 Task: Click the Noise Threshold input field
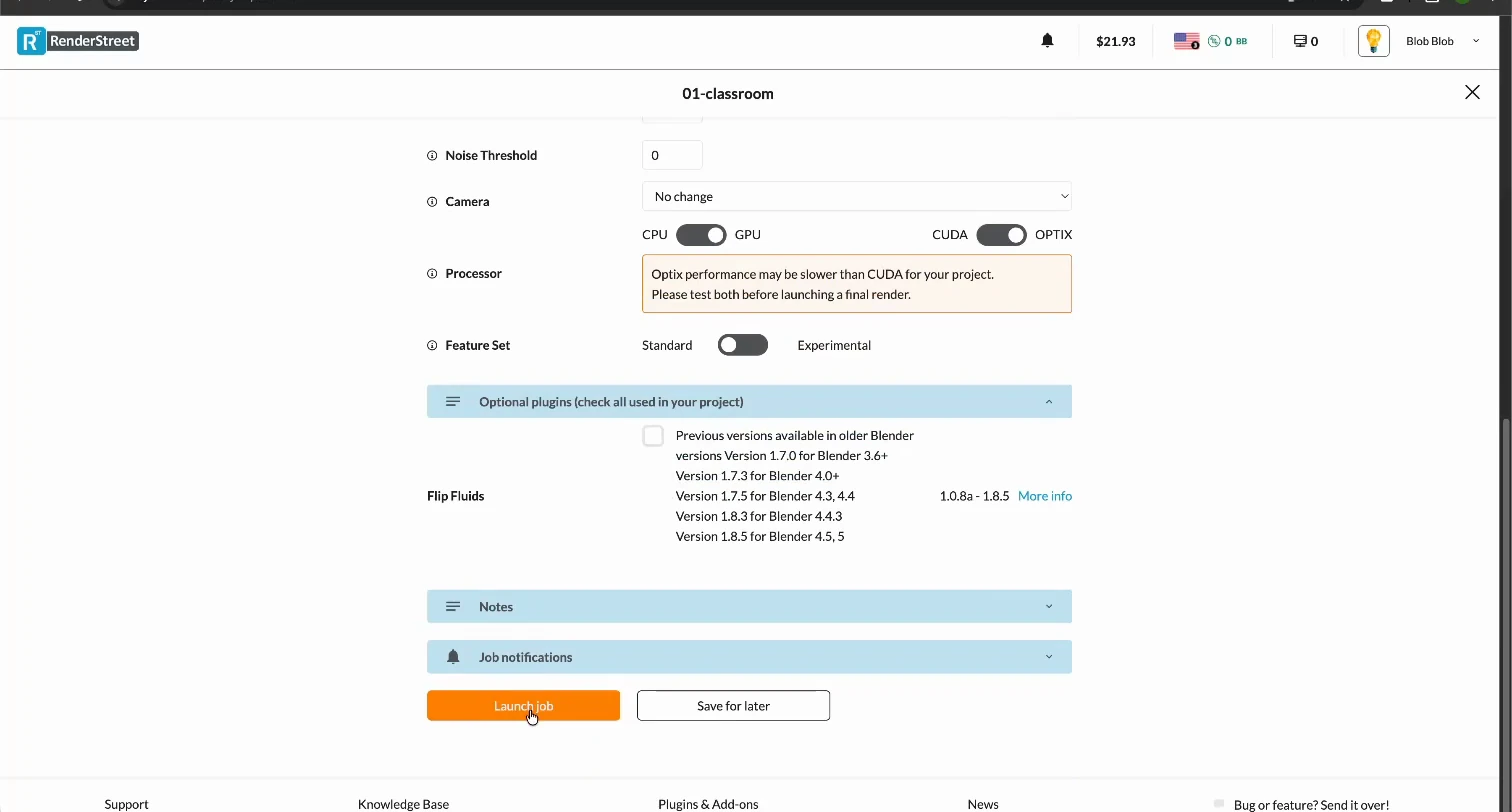point(672,155)
